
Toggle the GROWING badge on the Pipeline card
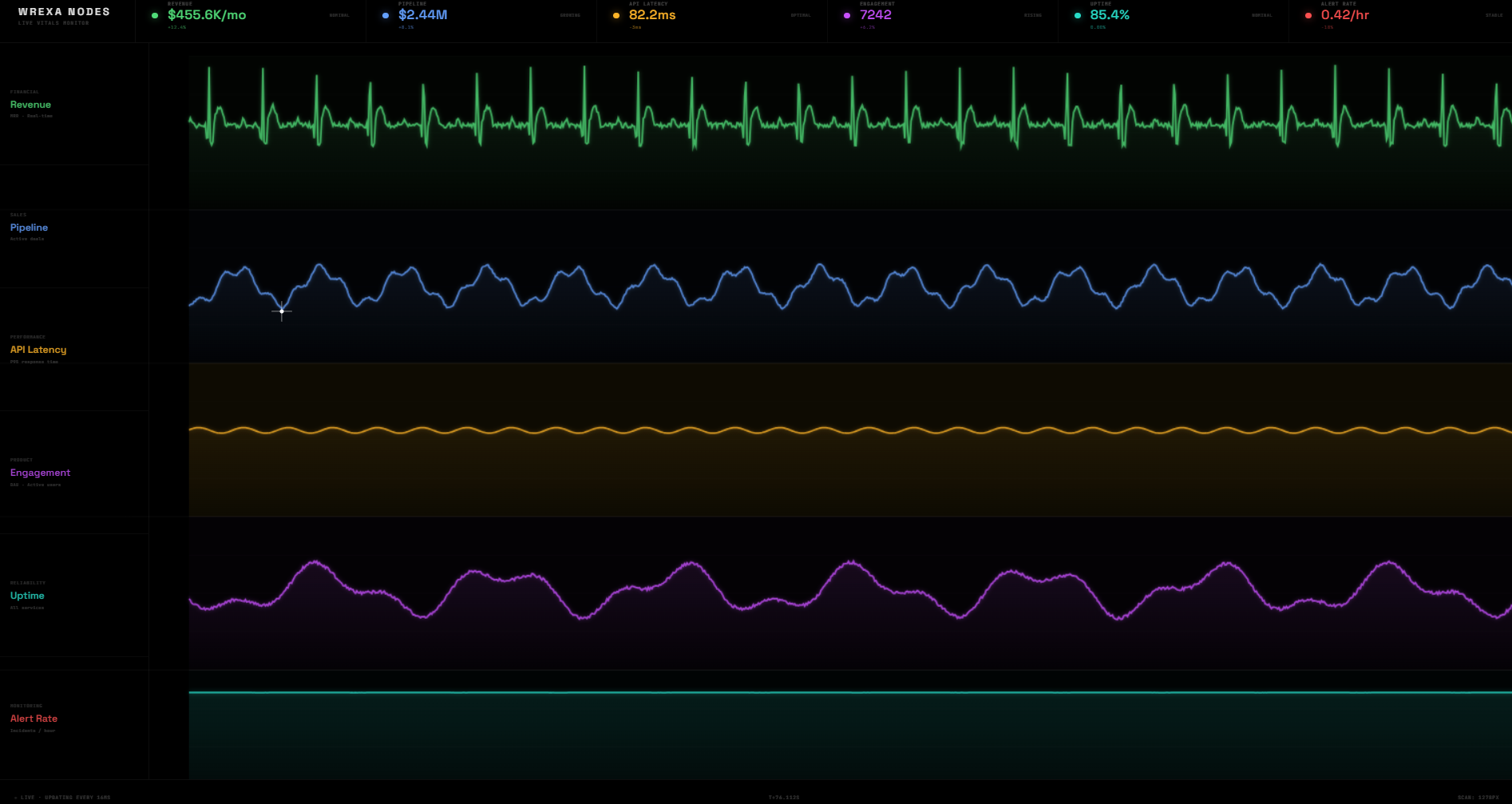[568, 14]
